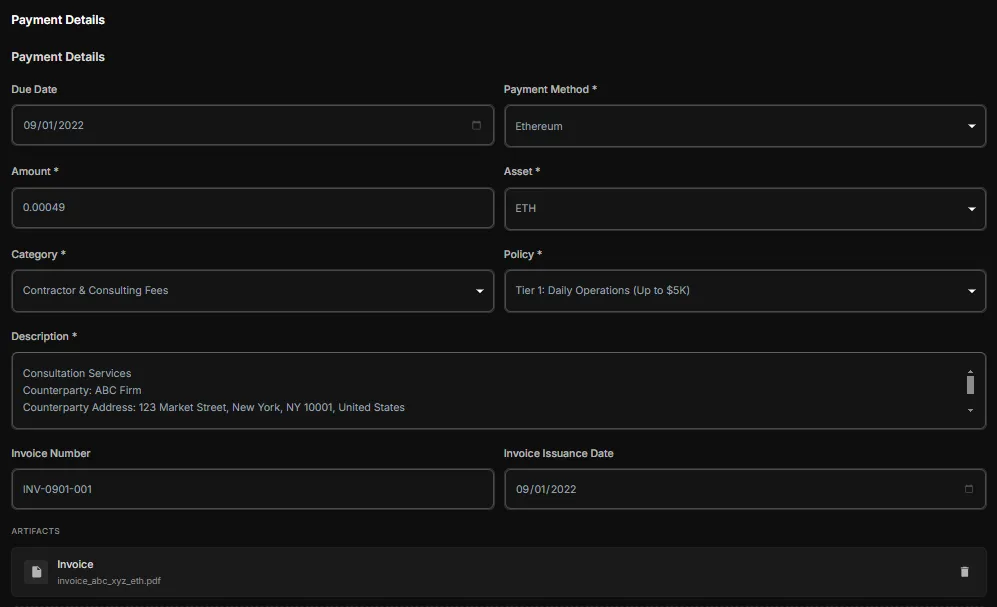Click the Description scrollbar up arrow
This screenshot has width=997, height=607.
tap(970, 371)
